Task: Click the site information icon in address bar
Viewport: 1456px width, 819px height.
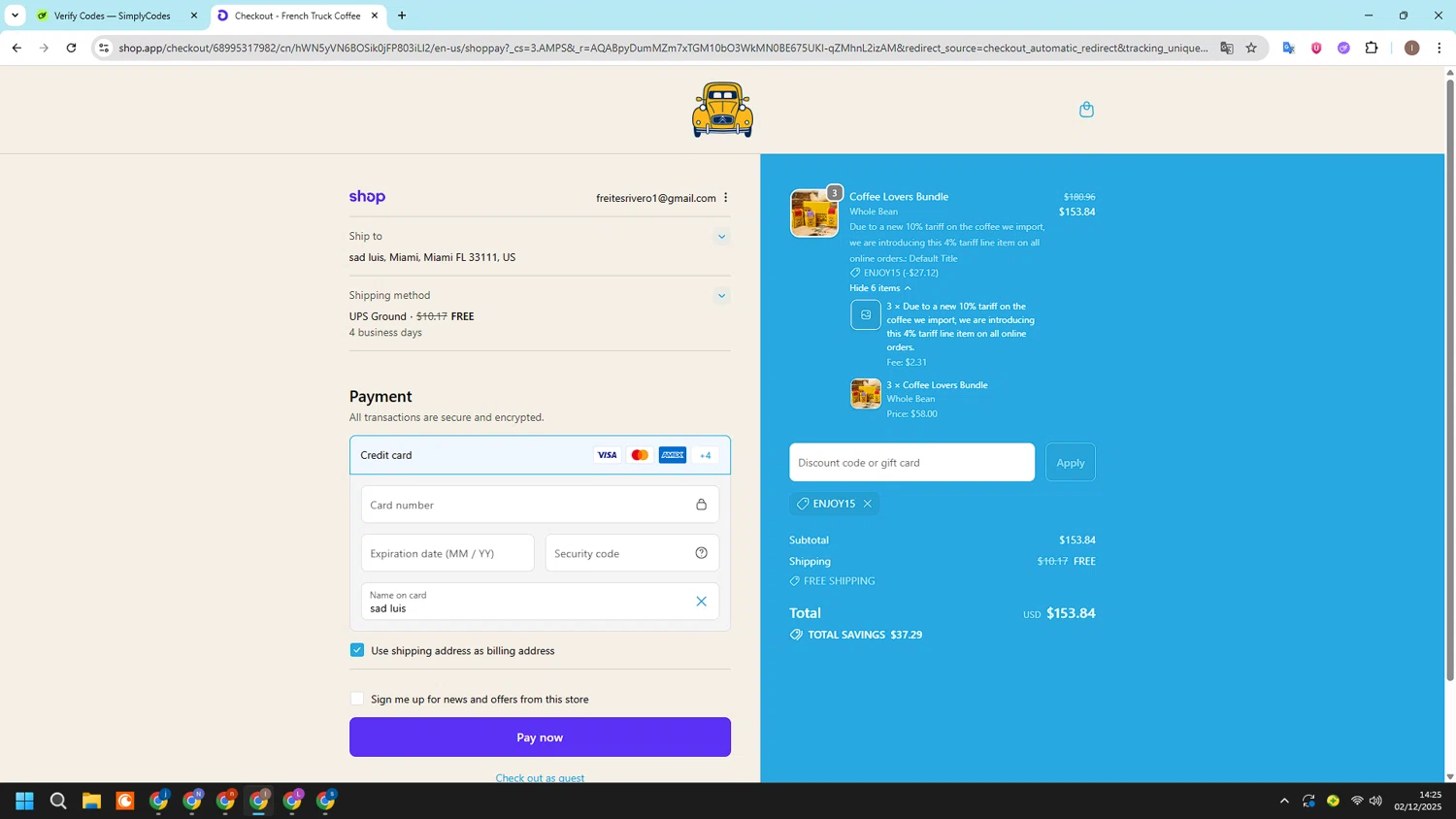Action: [x=104, y=48]
